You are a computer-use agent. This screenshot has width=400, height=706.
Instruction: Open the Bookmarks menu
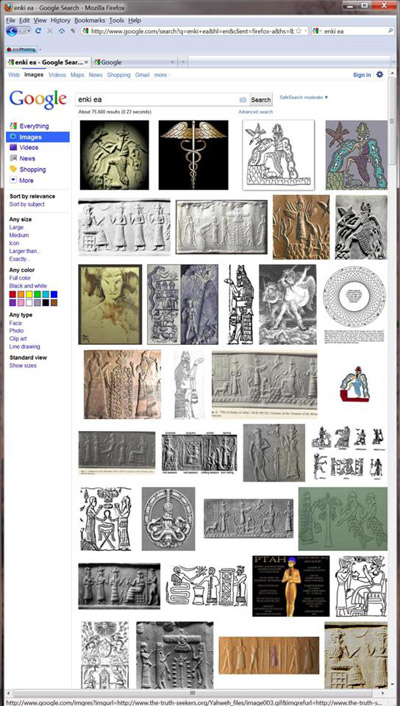(90, 20)
